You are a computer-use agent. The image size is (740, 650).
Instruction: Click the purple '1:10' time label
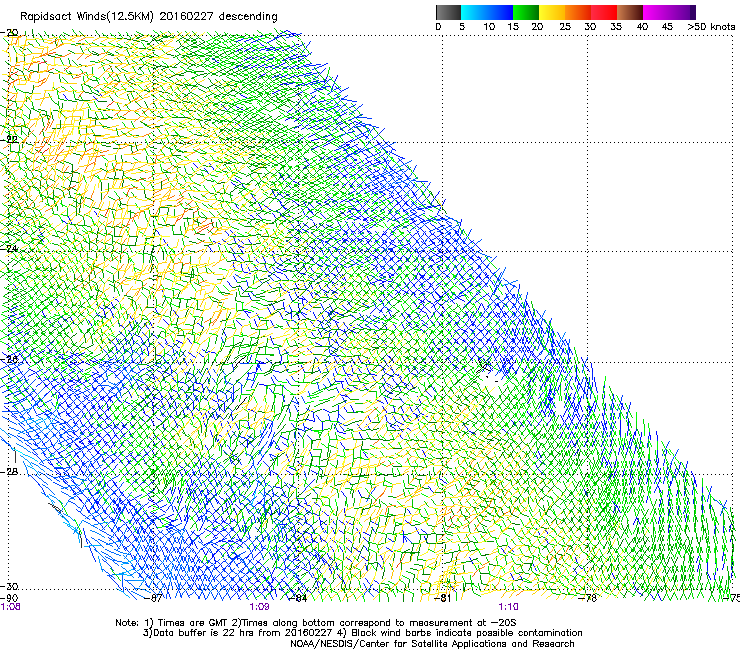(x=508, y=607)
